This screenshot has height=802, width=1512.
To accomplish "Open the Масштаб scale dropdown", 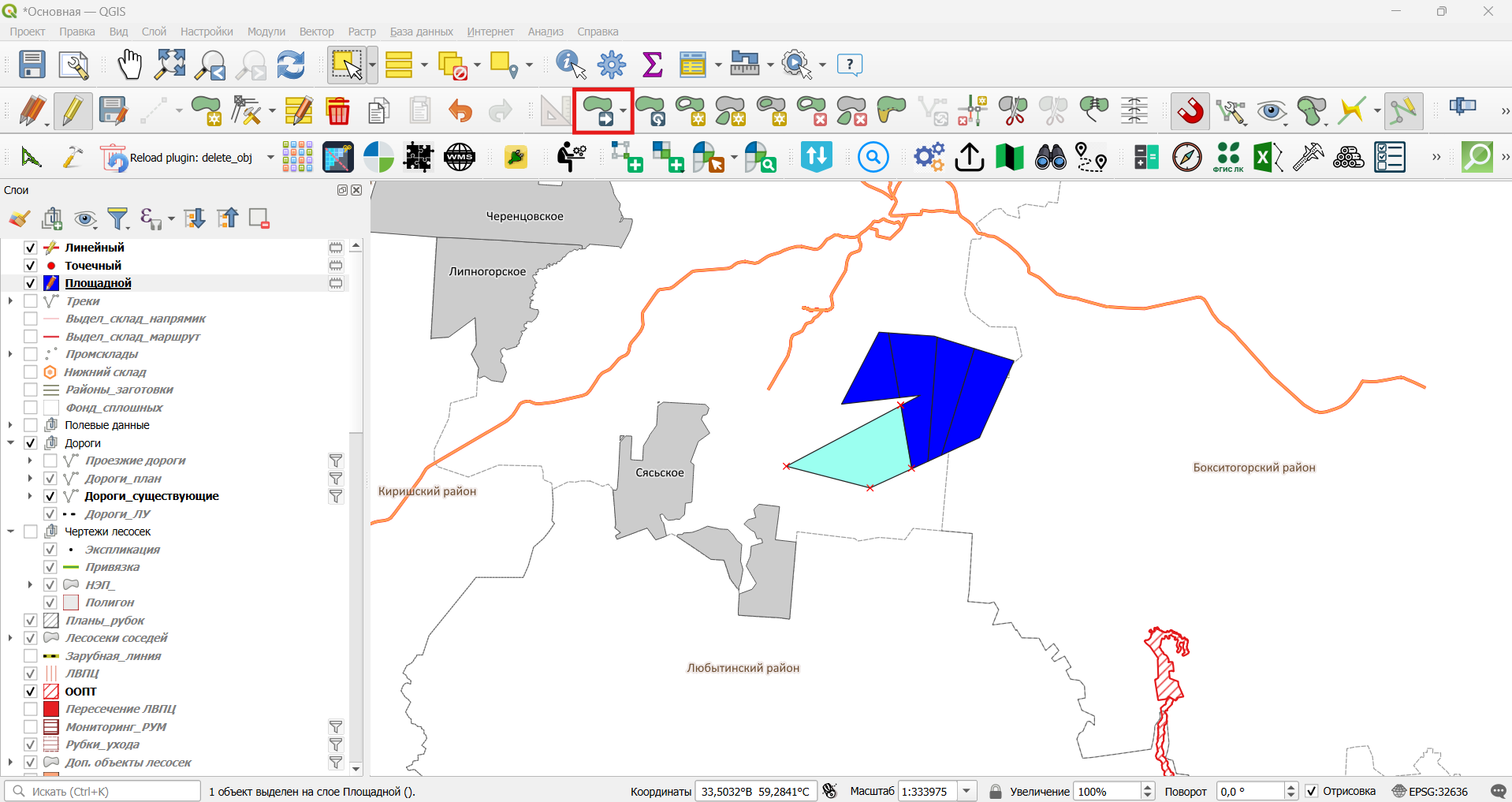I will coord(967,791).
